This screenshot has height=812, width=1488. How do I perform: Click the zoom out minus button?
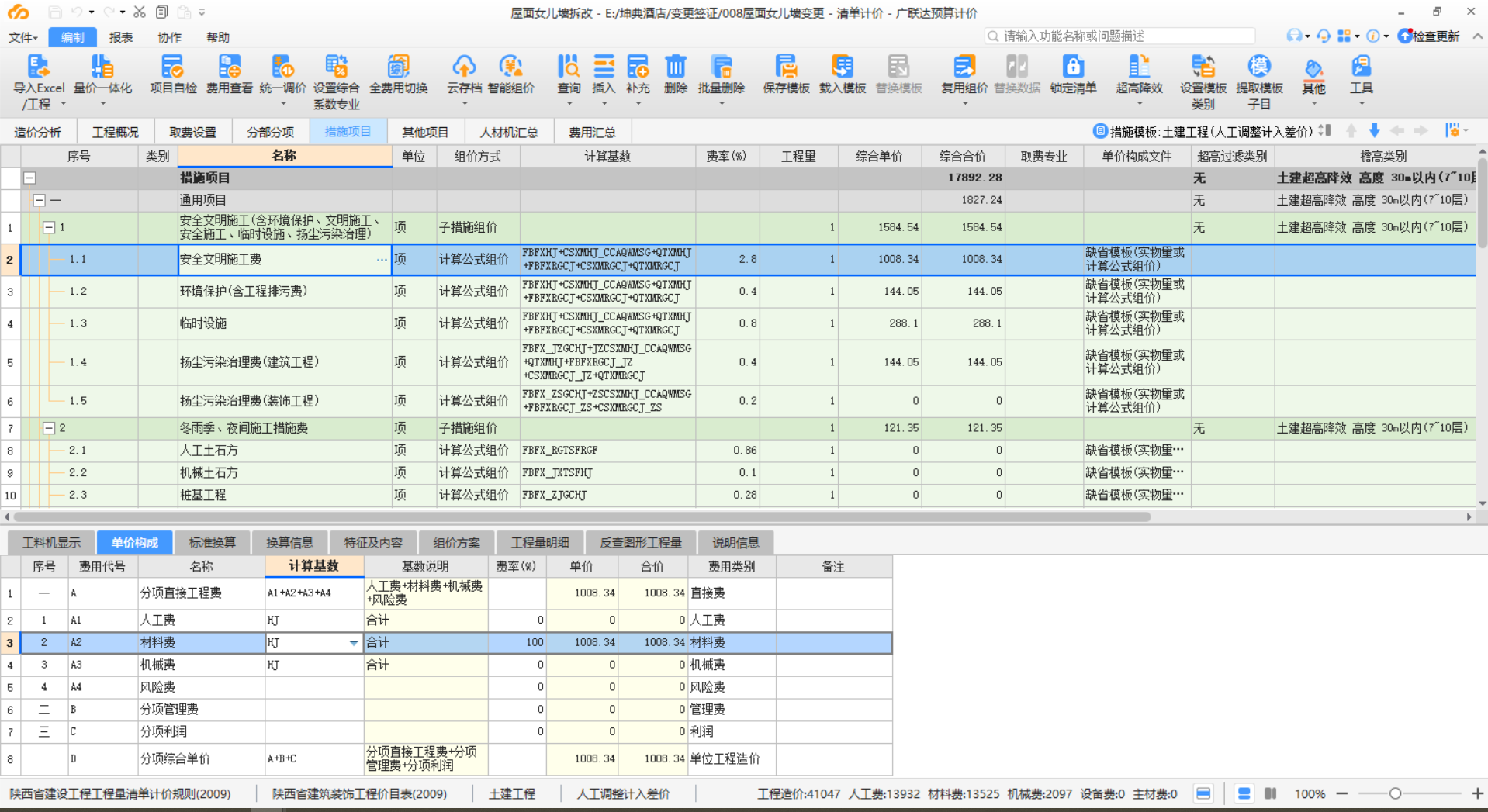(x=1342, y=793)
